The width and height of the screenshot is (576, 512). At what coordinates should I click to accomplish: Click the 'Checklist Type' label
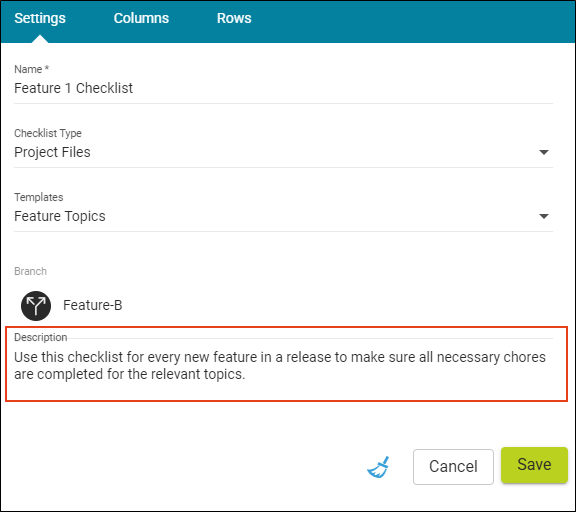[x=48, y=133]
